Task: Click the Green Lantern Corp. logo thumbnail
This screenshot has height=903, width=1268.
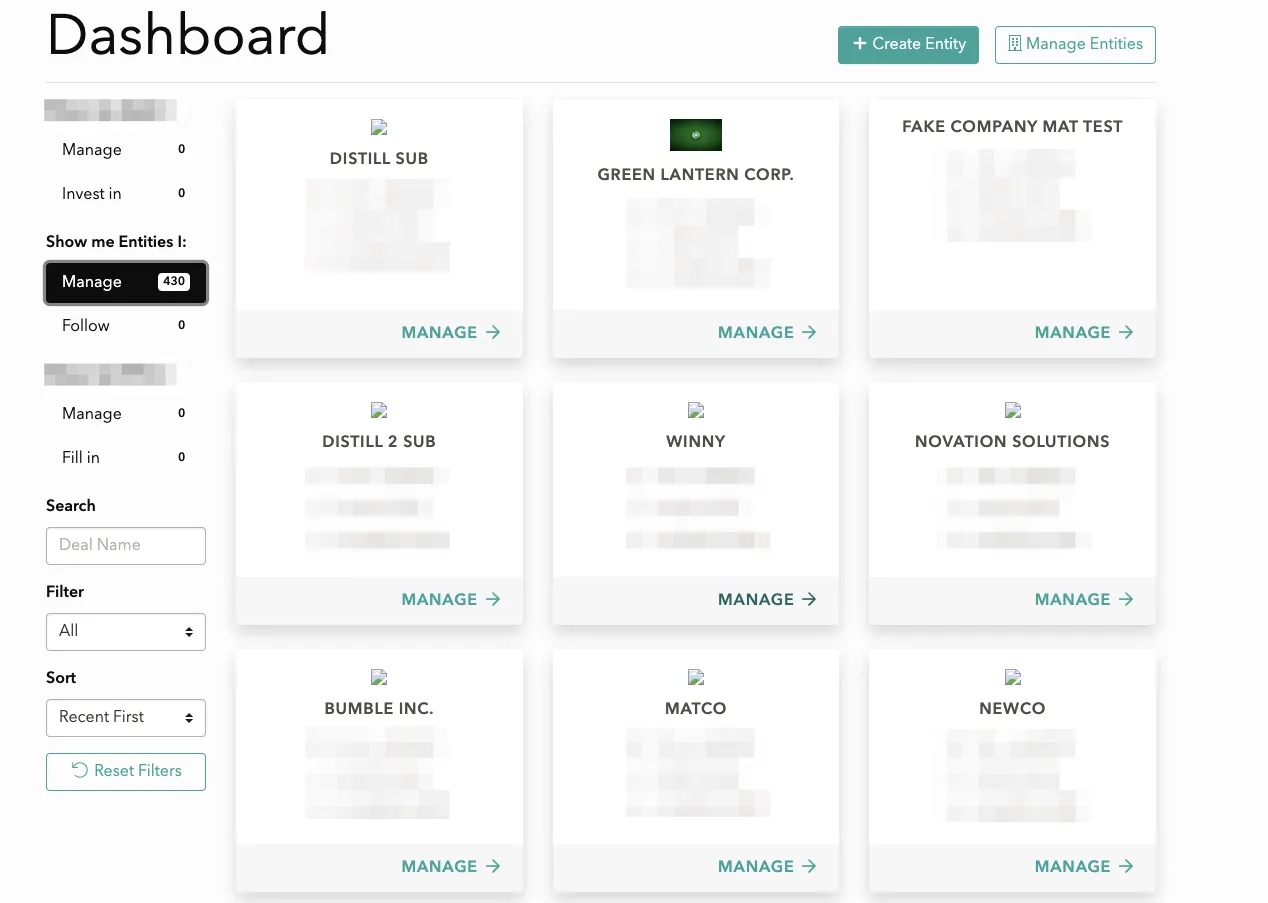Action: click(x=695, y=134)
